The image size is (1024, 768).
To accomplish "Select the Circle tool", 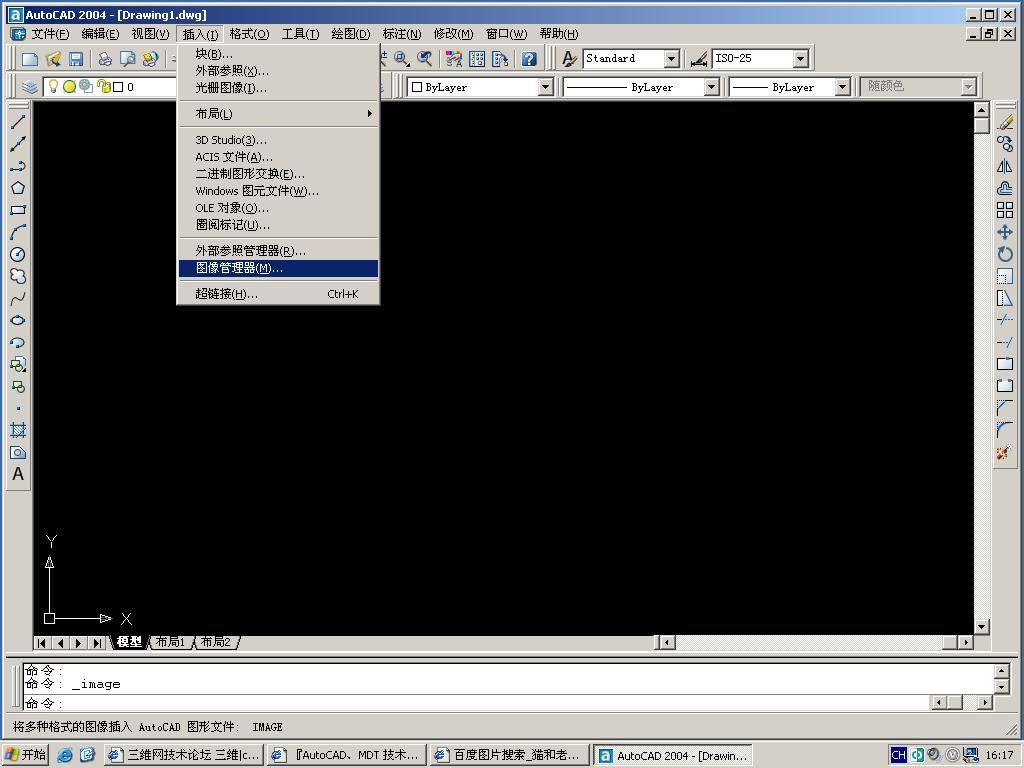I will click(18, 254).
